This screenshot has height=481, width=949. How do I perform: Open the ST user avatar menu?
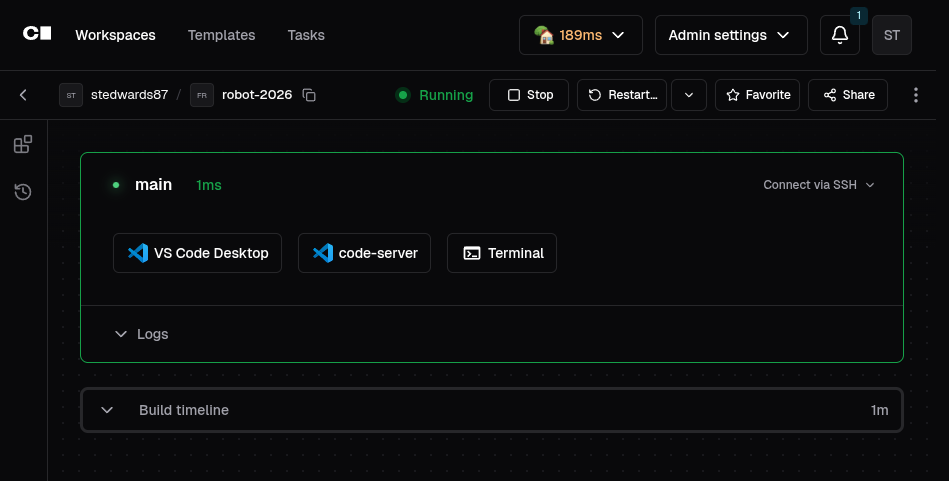click(x=892, y=35)
